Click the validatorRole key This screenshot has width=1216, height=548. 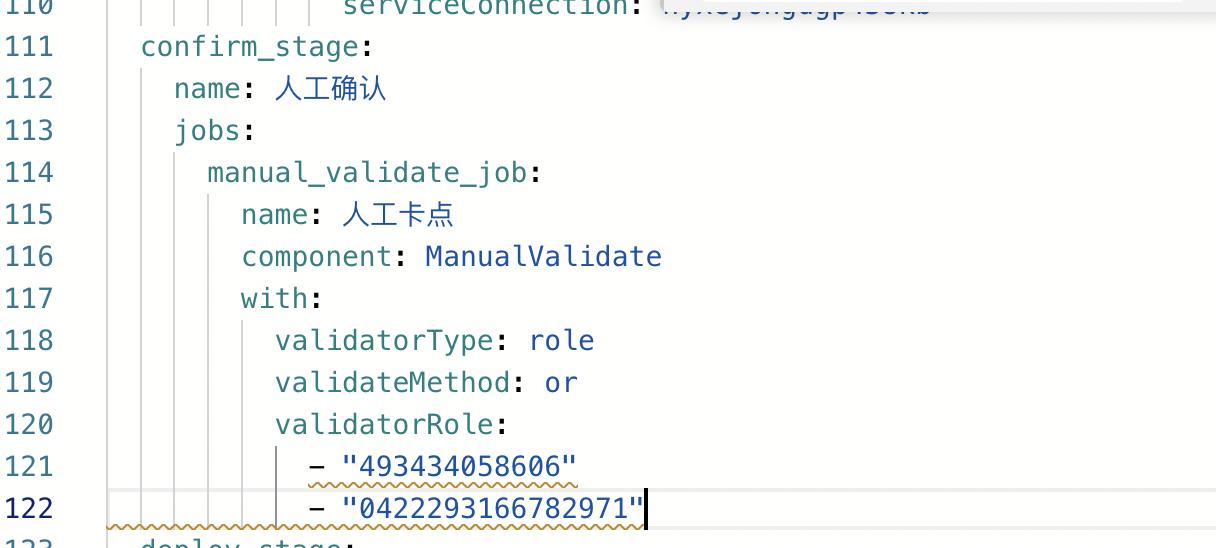click(384, 425)
